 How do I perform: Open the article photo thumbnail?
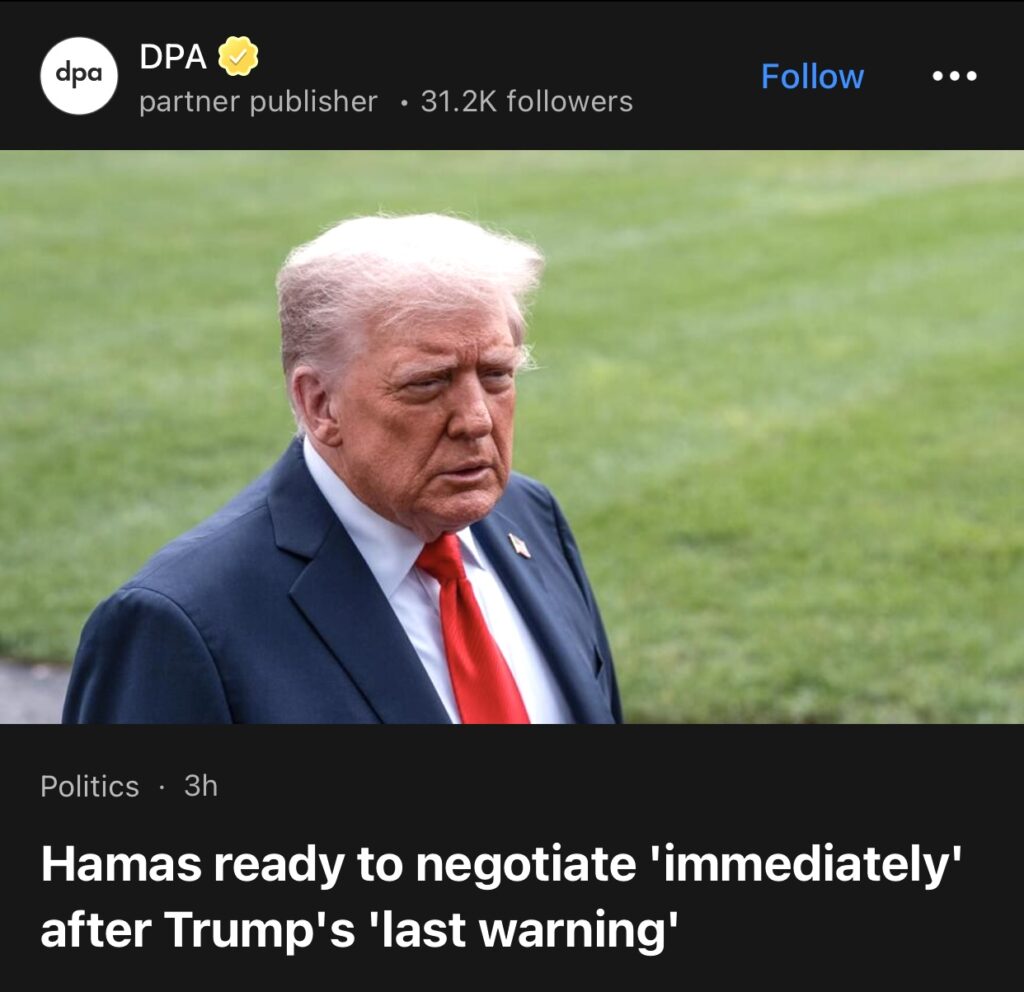[512, 437]
